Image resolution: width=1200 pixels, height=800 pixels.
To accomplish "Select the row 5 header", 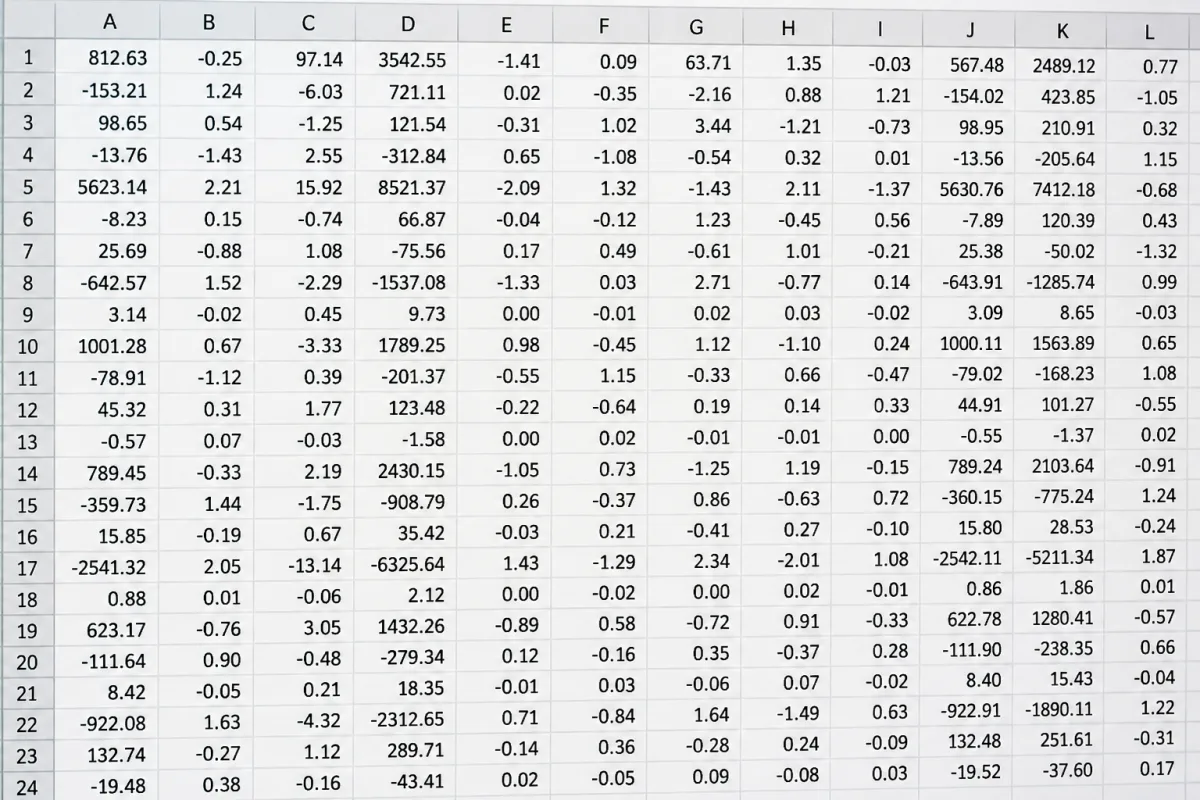I will pyautogui.click(x=28, y=187).
